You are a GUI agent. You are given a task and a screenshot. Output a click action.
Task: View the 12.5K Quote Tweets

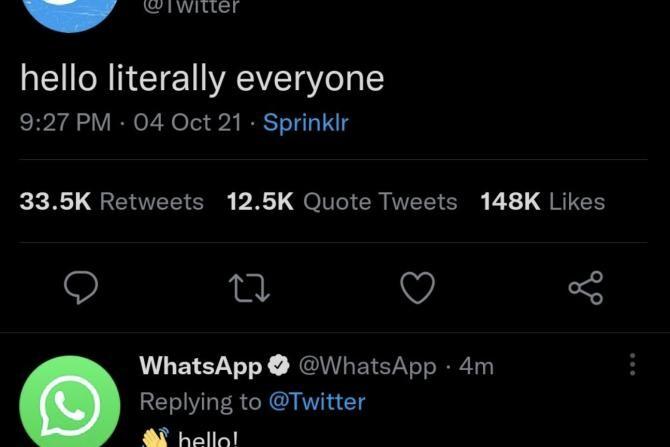click(x=341, y=201)
